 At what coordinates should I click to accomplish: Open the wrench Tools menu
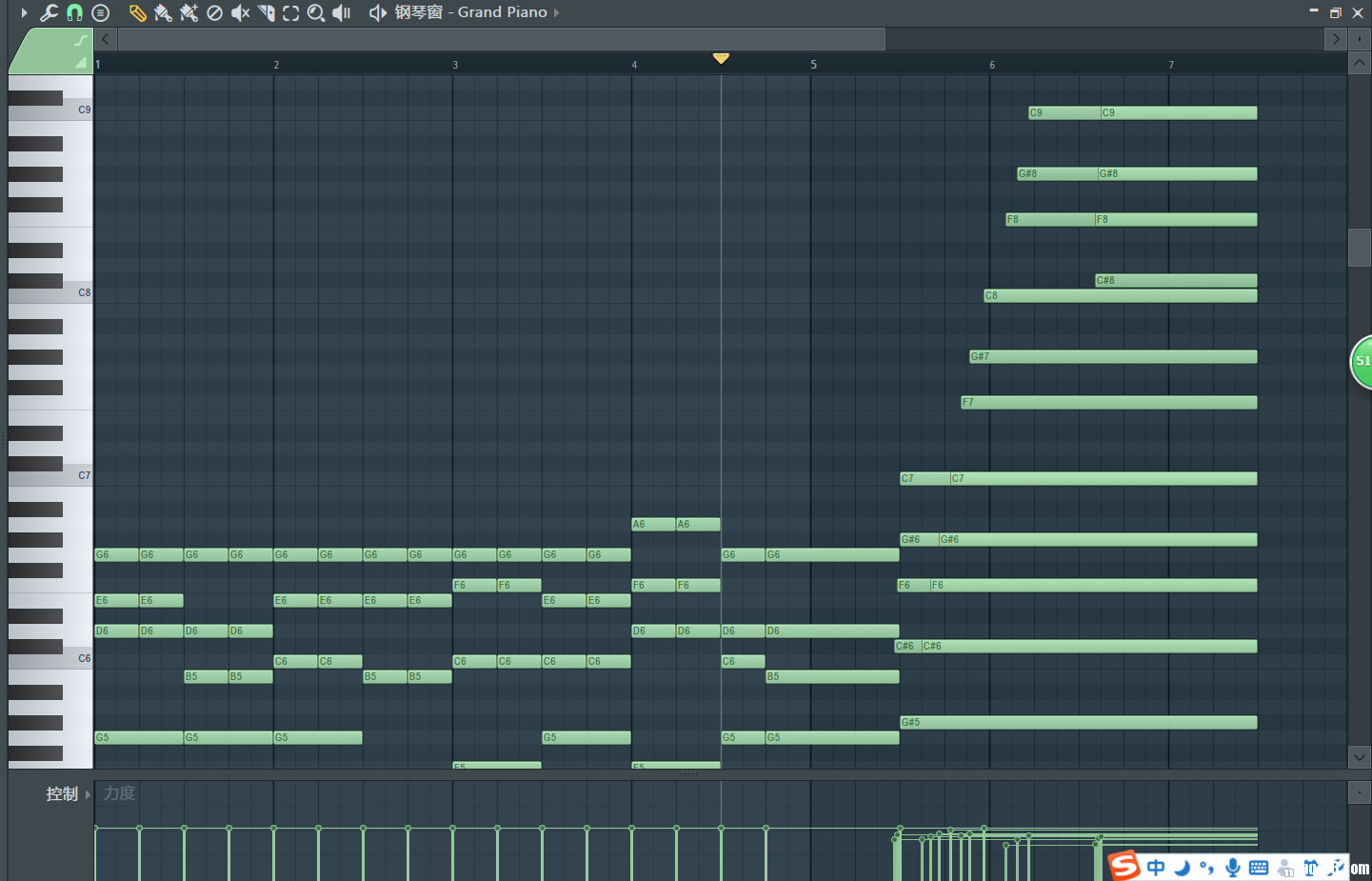49,12
